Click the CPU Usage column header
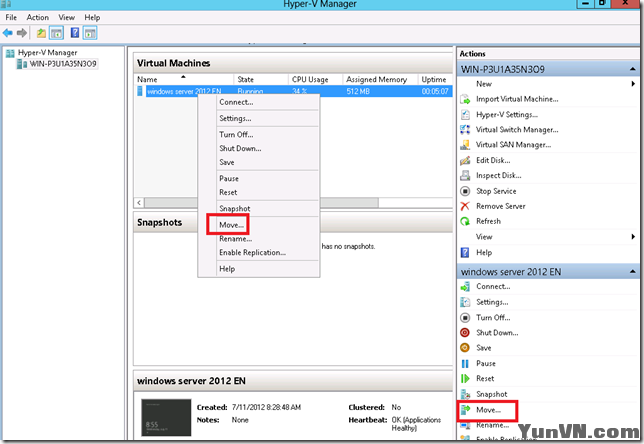The height and width of the screenshot is (444, 644). click(x=315, y=79)
